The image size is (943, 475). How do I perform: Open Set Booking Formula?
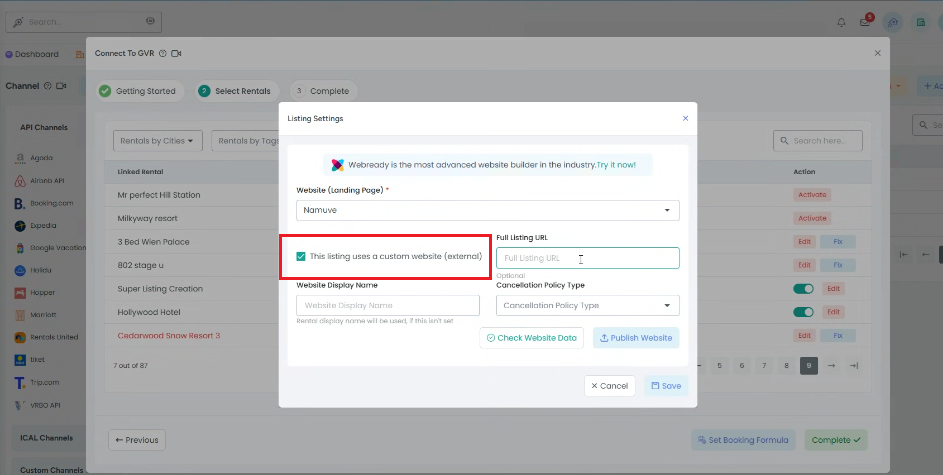point(743,440)
